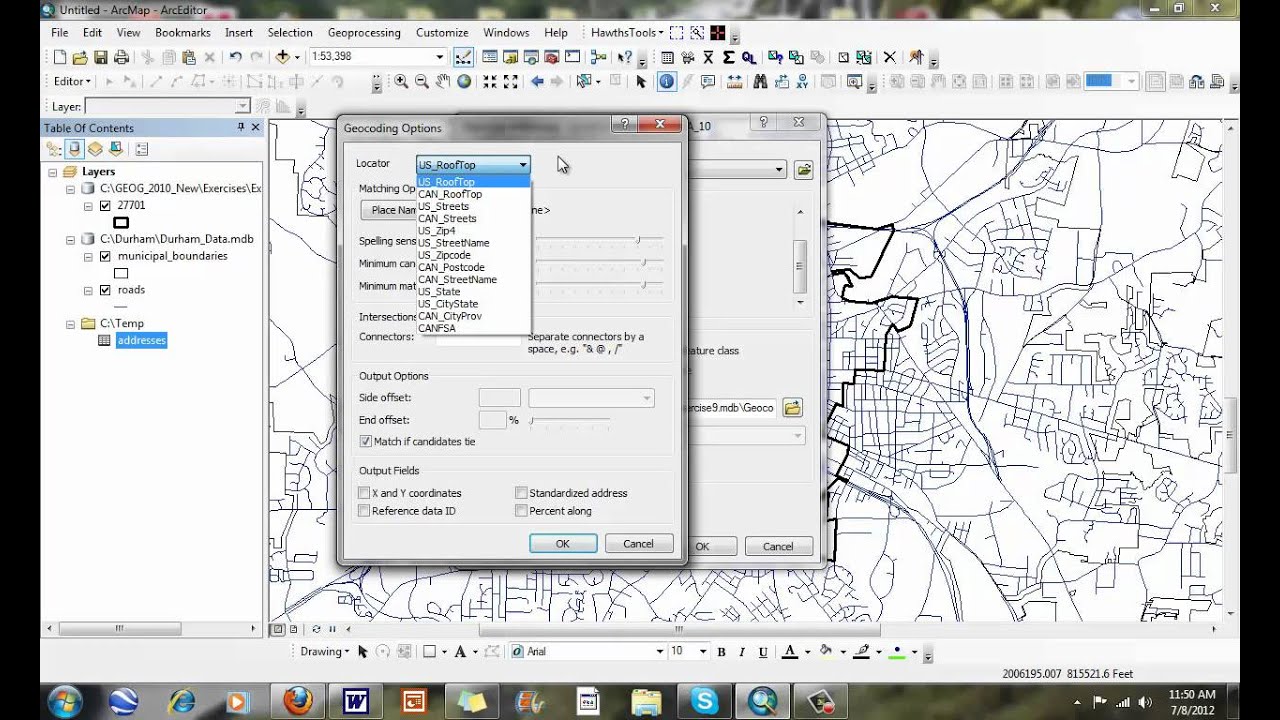Enable X and Y coordinates output field
The width and height of the screenshot is (1280, 720).
(x=364, y=493)
